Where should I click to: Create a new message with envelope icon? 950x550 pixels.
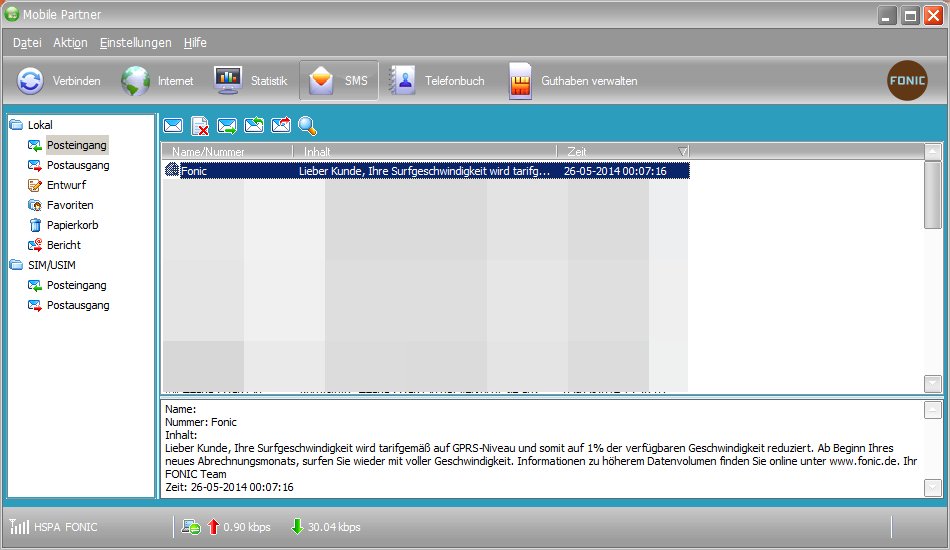[173, 125]
